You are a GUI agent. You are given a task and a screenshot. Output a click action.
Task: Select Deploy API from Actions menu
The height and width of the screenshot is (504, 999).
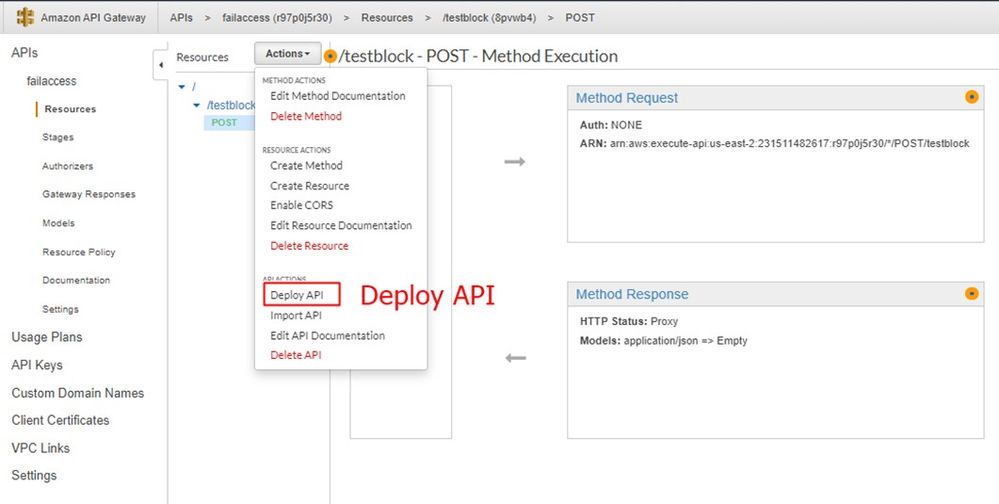[297, 295]
